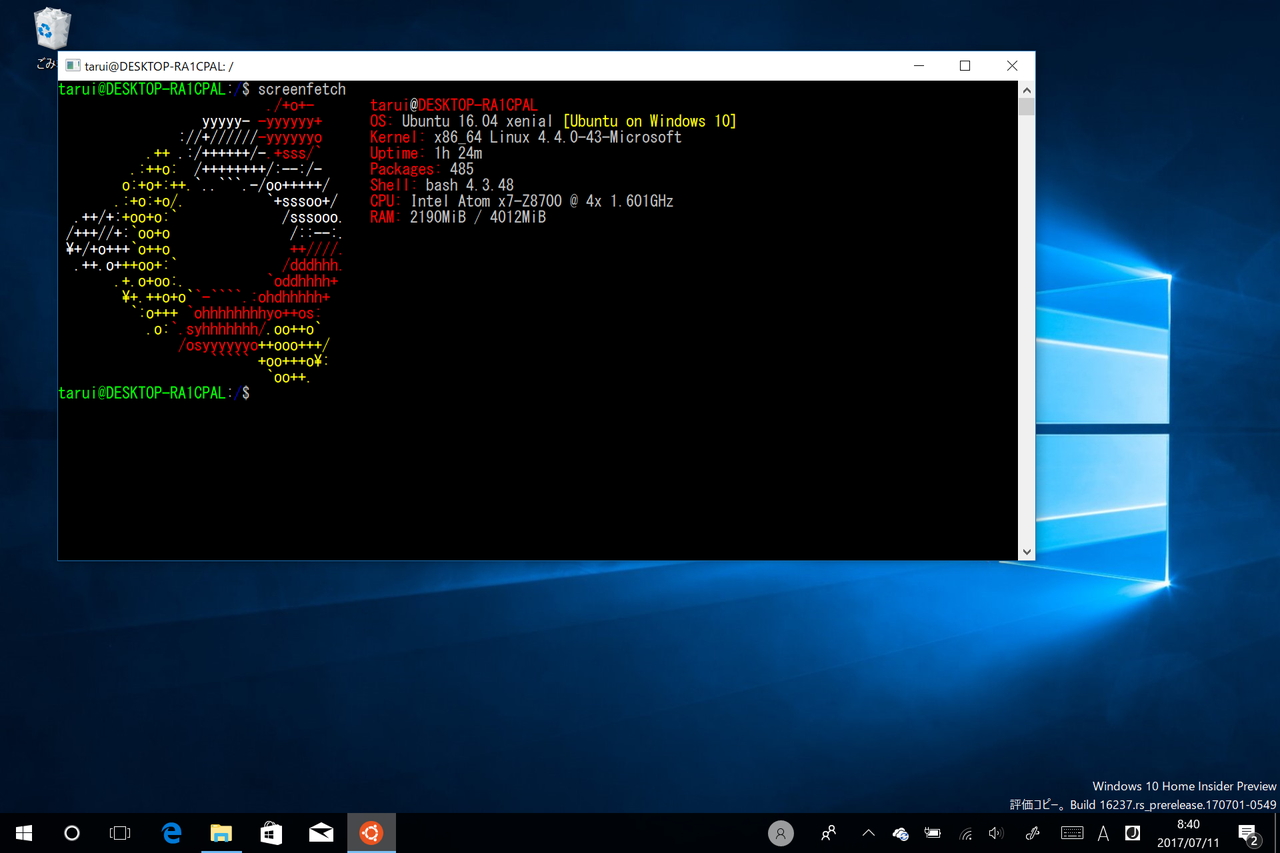Open Task View
1280x853 pixels.
pos(120,832)
